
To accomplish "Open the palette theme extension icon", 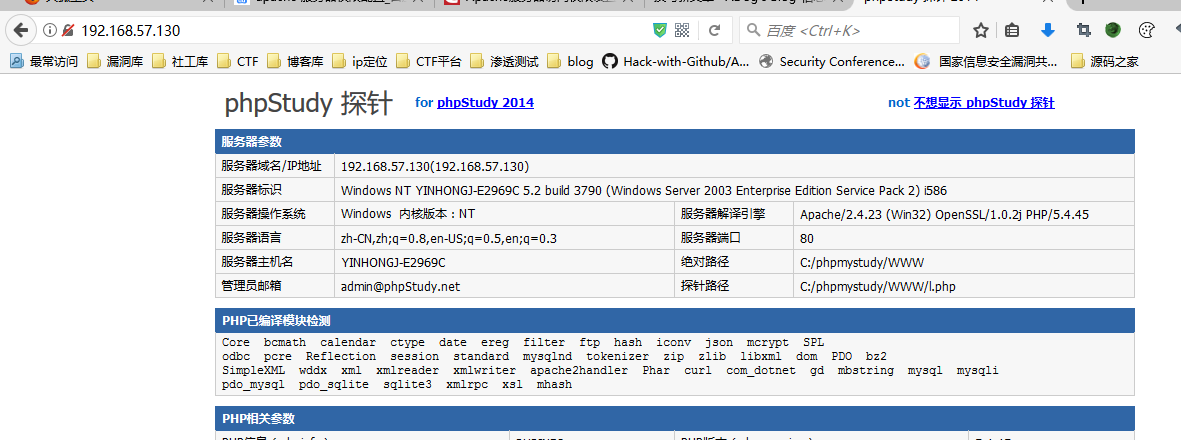I will [1146, 31].
